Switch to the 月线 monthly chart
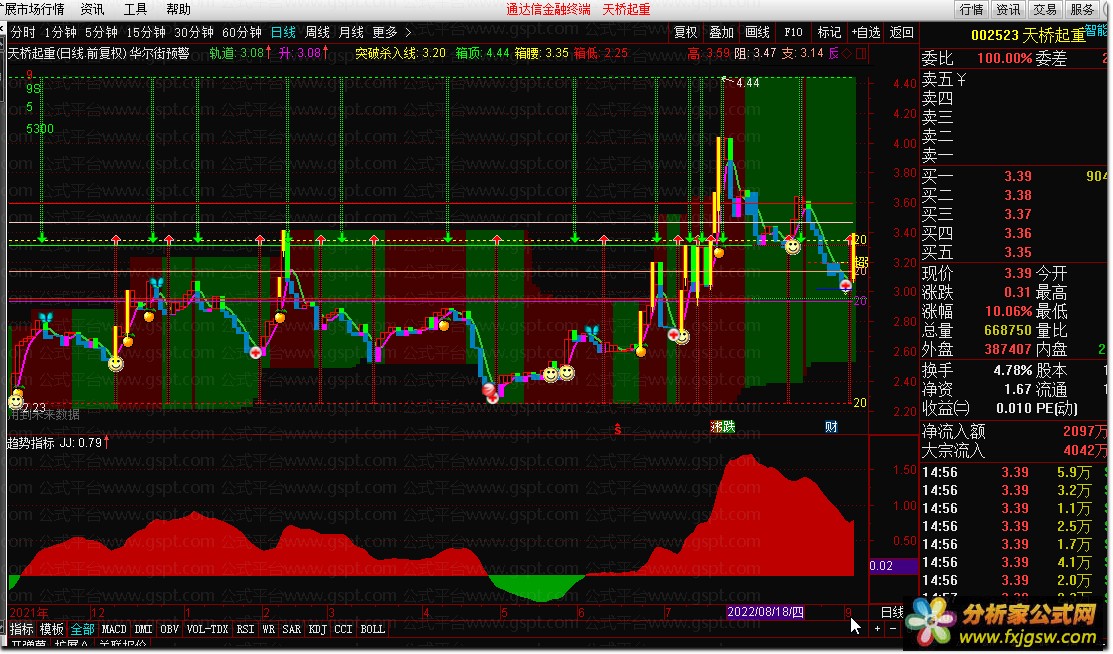This screenshot has width=1113, height=654. tap(351, 33)
